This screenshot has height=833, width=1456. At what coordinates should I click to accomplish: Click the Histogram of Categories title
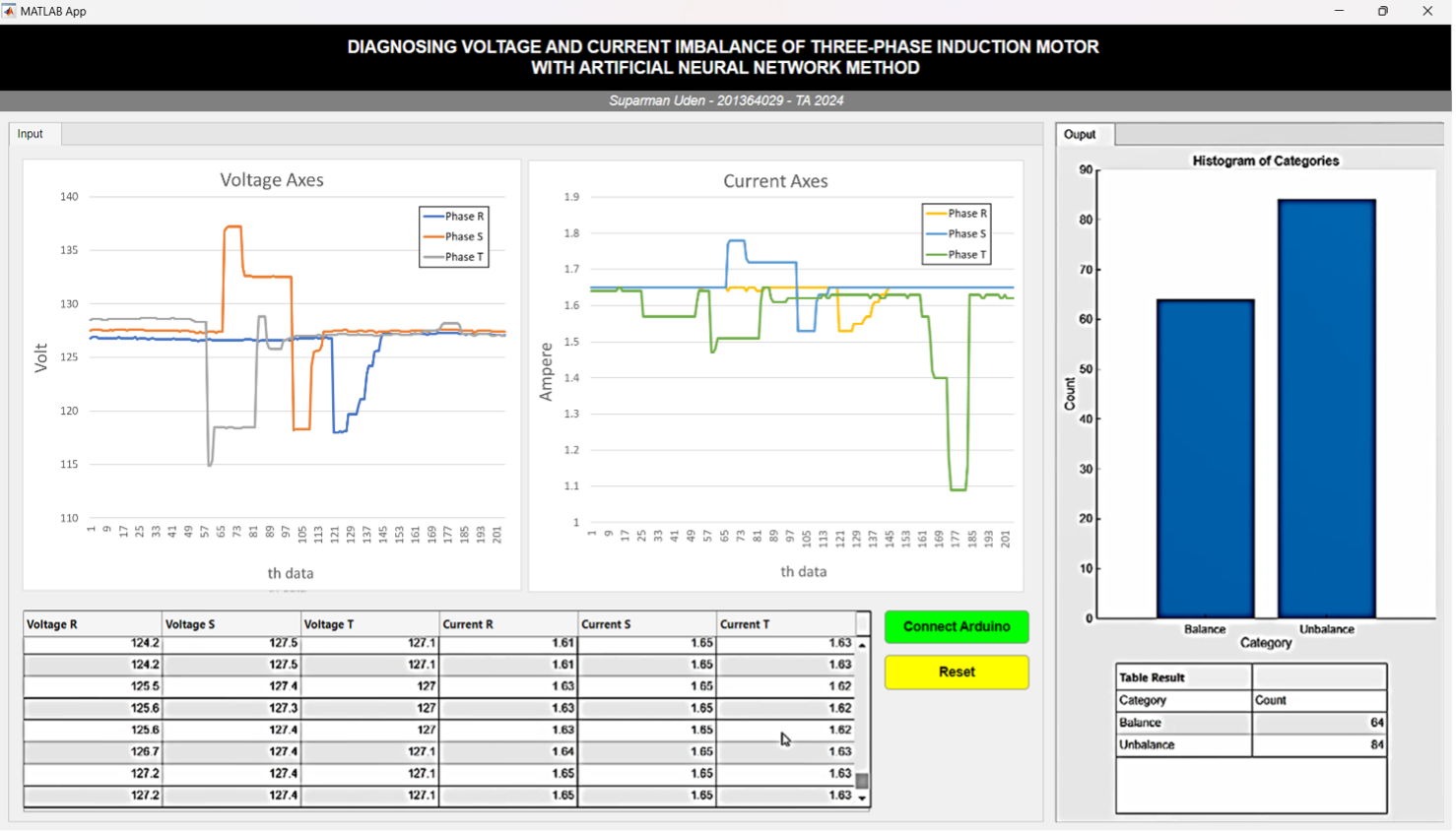click(1268, 161)
